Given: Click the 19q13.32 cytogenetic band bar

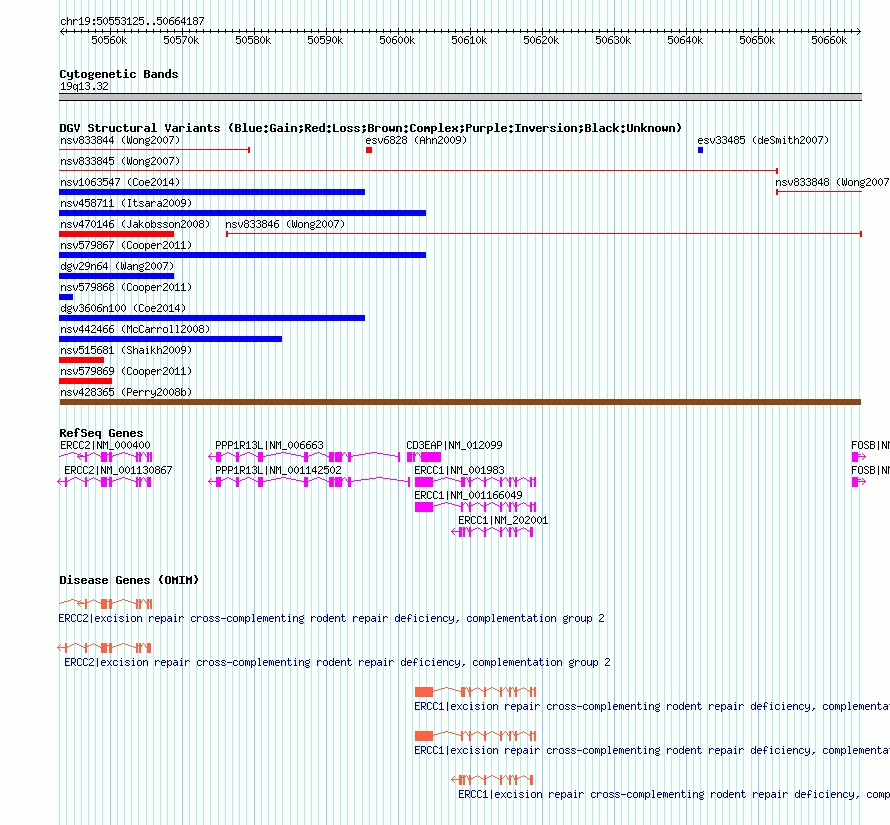Looking at the screenshot, I should coord(460,97).
